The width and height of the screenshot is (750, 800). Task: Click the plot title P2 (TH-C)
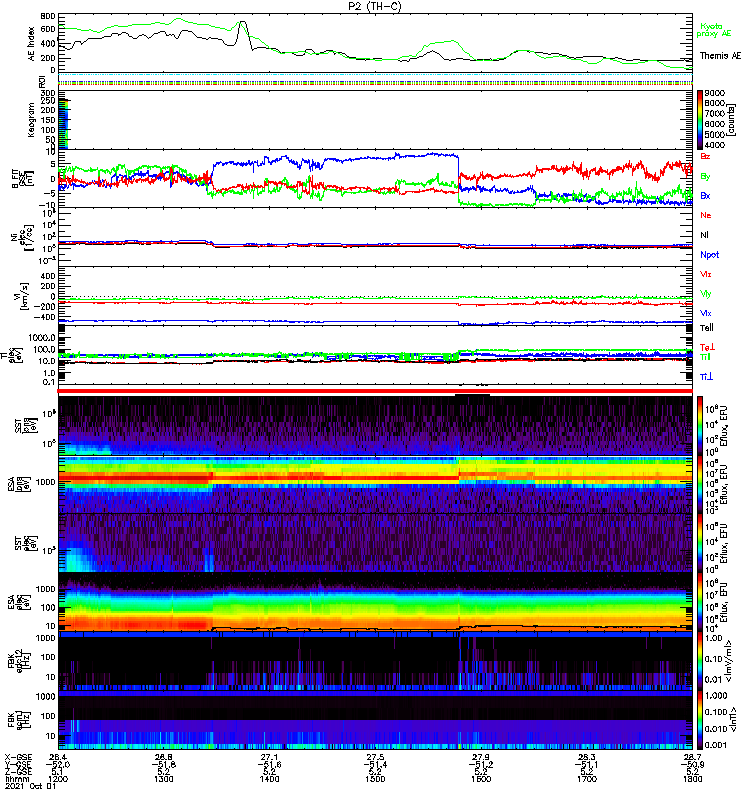374,6
